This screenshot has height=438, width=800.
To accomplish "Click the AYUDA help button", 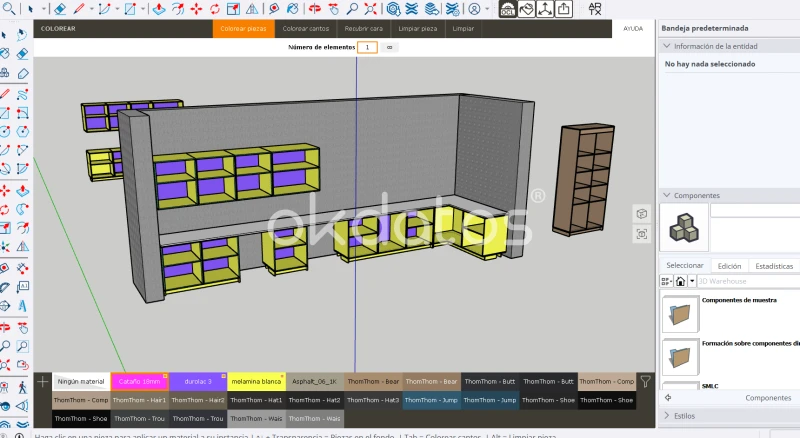I will click(x=633, y=29).
